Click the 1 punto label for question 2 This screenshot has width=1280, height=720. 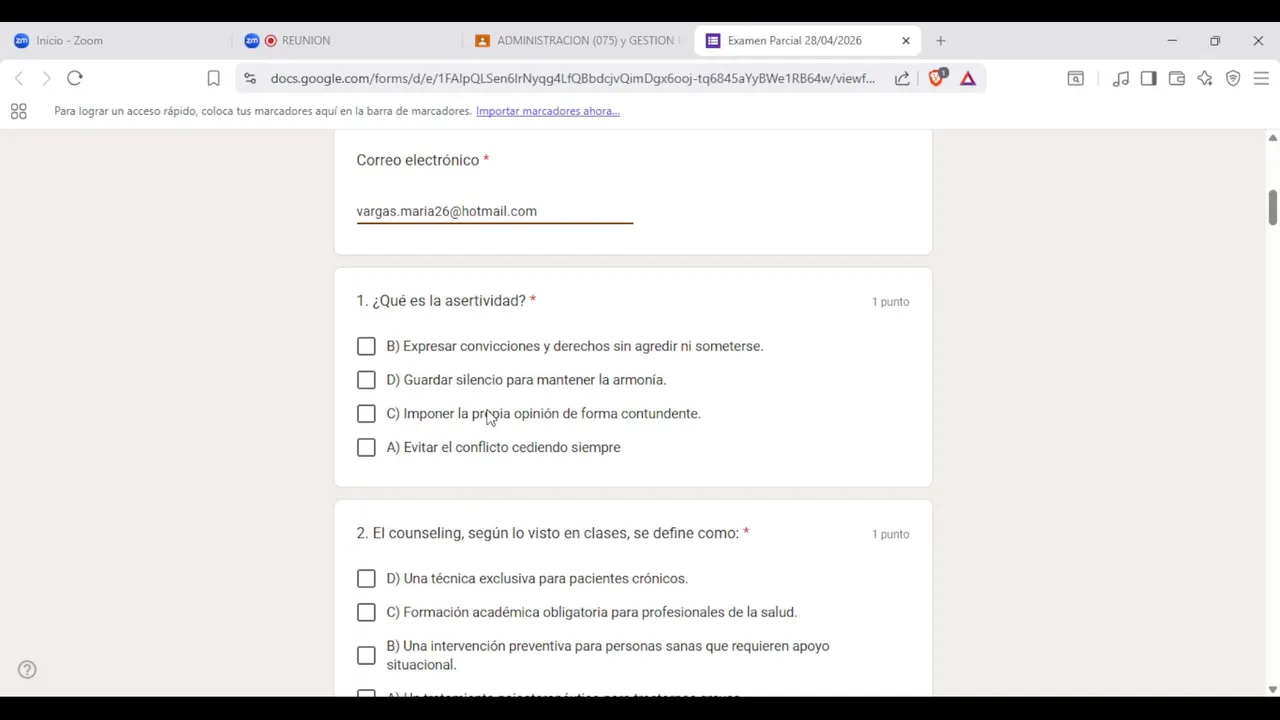point(890,535)
